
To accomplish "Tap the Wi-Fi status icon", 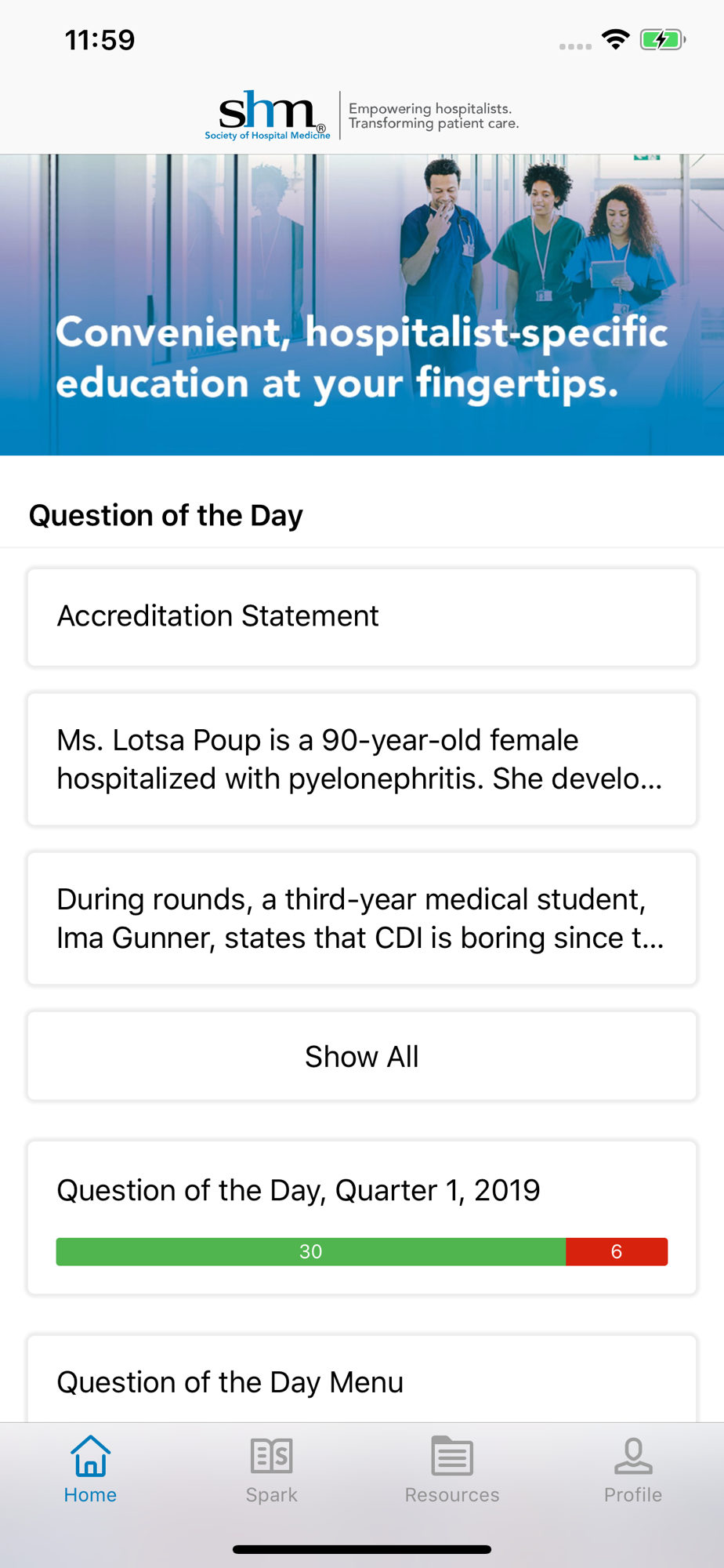I will (616, 39).
